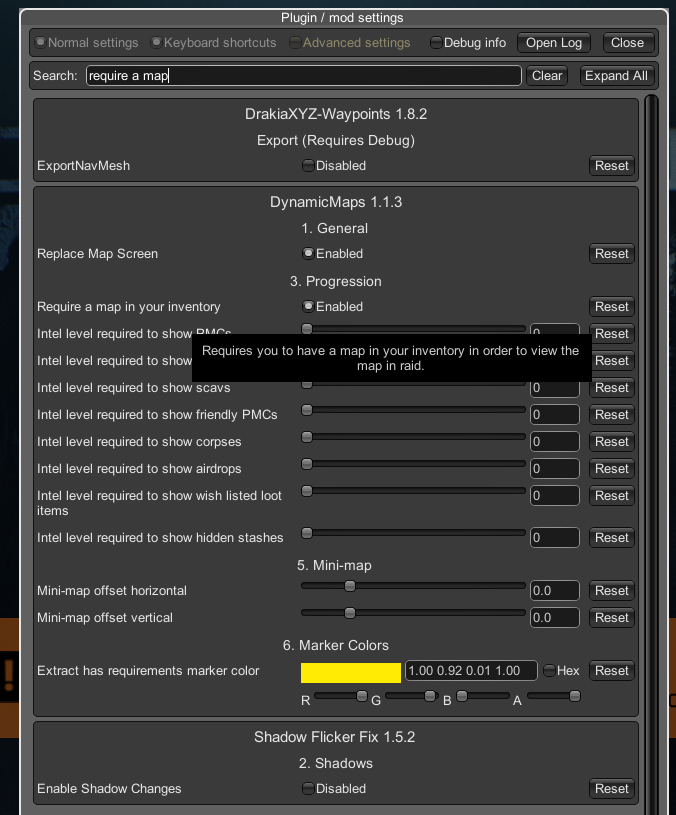The height and width of the screenshot is (815, 676).
Task: Click the G color channel slider
Action: coord(410,696)
